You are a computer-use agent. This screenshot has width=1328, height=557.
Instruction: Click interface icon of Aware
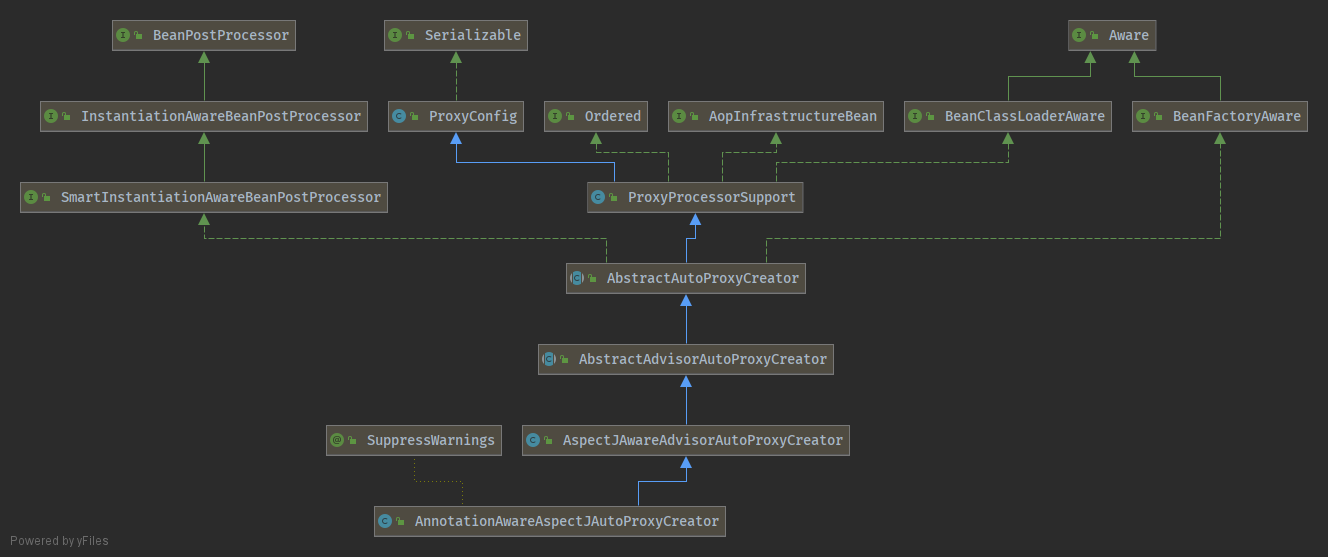[1080, 35]
